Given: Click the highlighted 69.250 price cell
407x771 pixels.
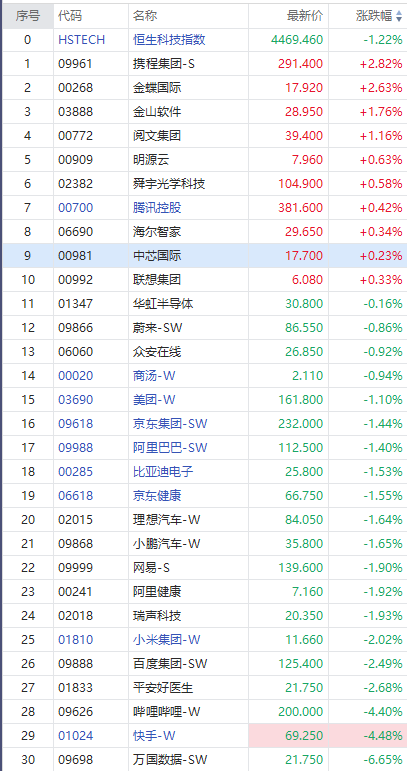Looking at the screenshot, I should (289, 736).
